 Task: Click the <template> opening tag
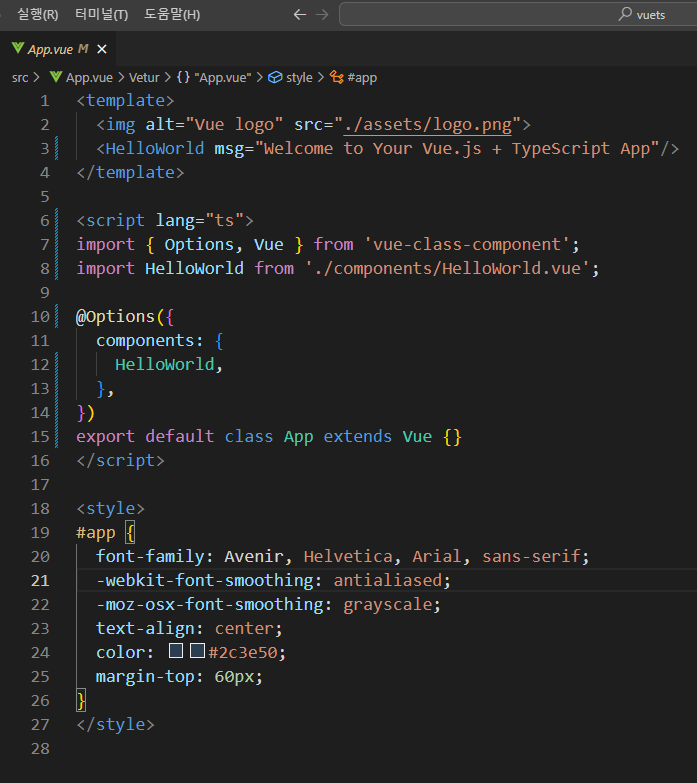click(x=125, y=101)
